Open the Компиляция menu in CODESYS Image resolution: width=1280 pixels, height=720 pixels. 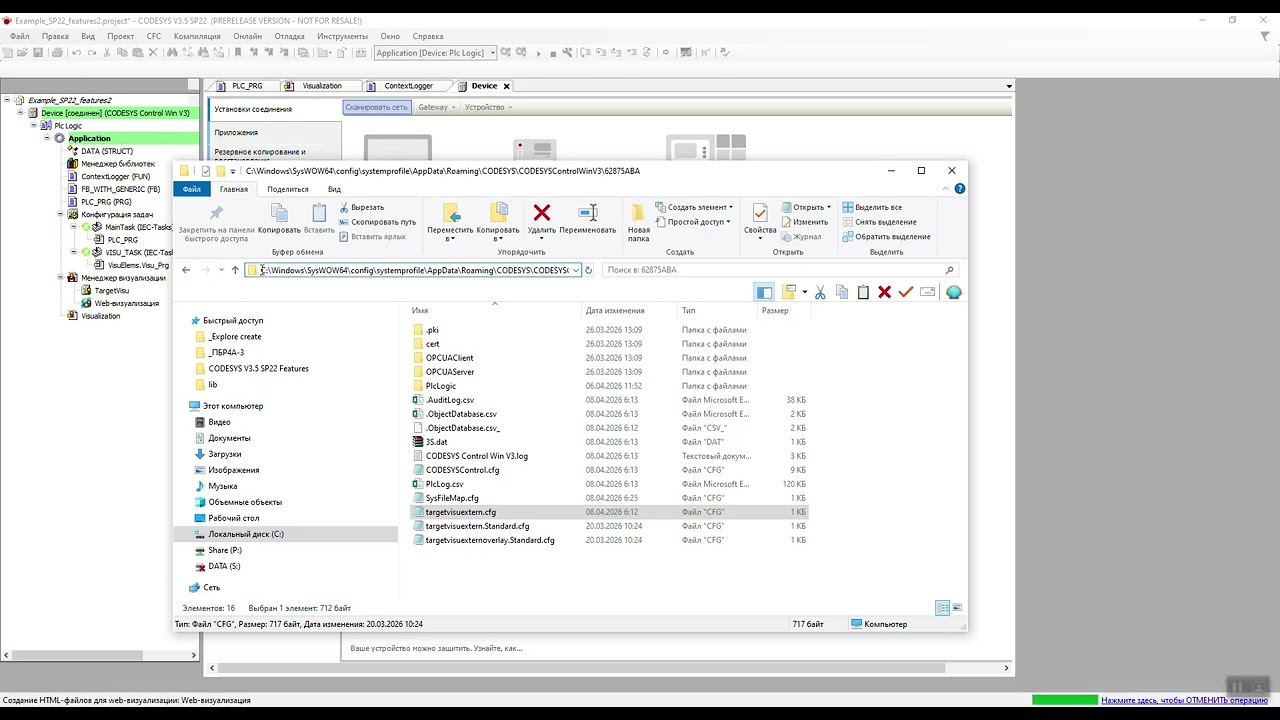click(x=196, y=36)
